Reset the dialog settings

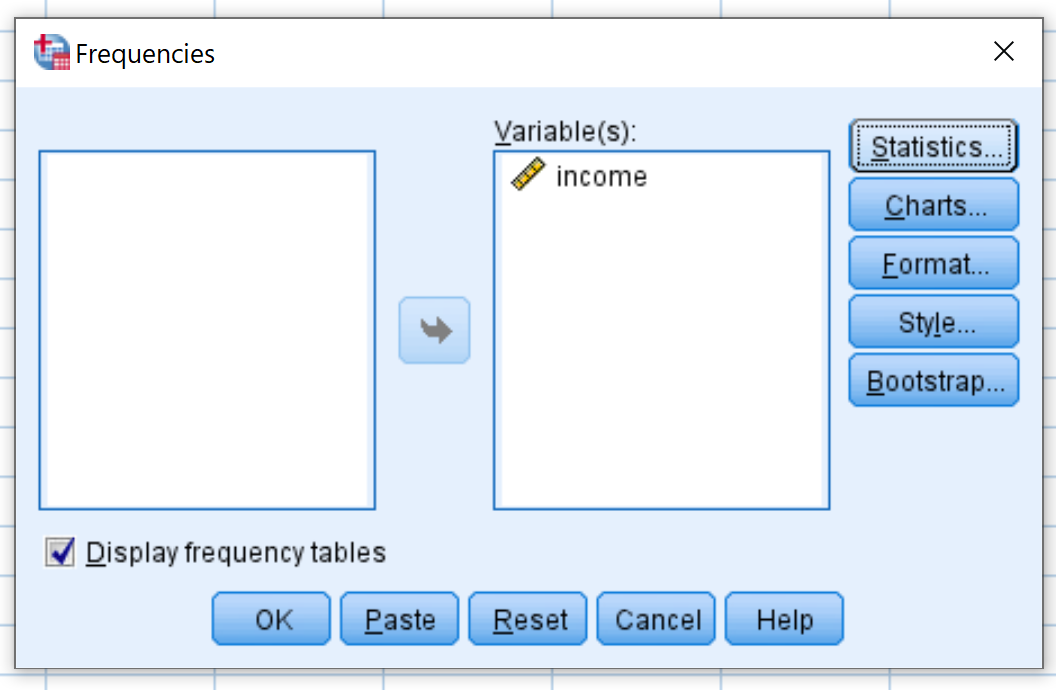528,619
